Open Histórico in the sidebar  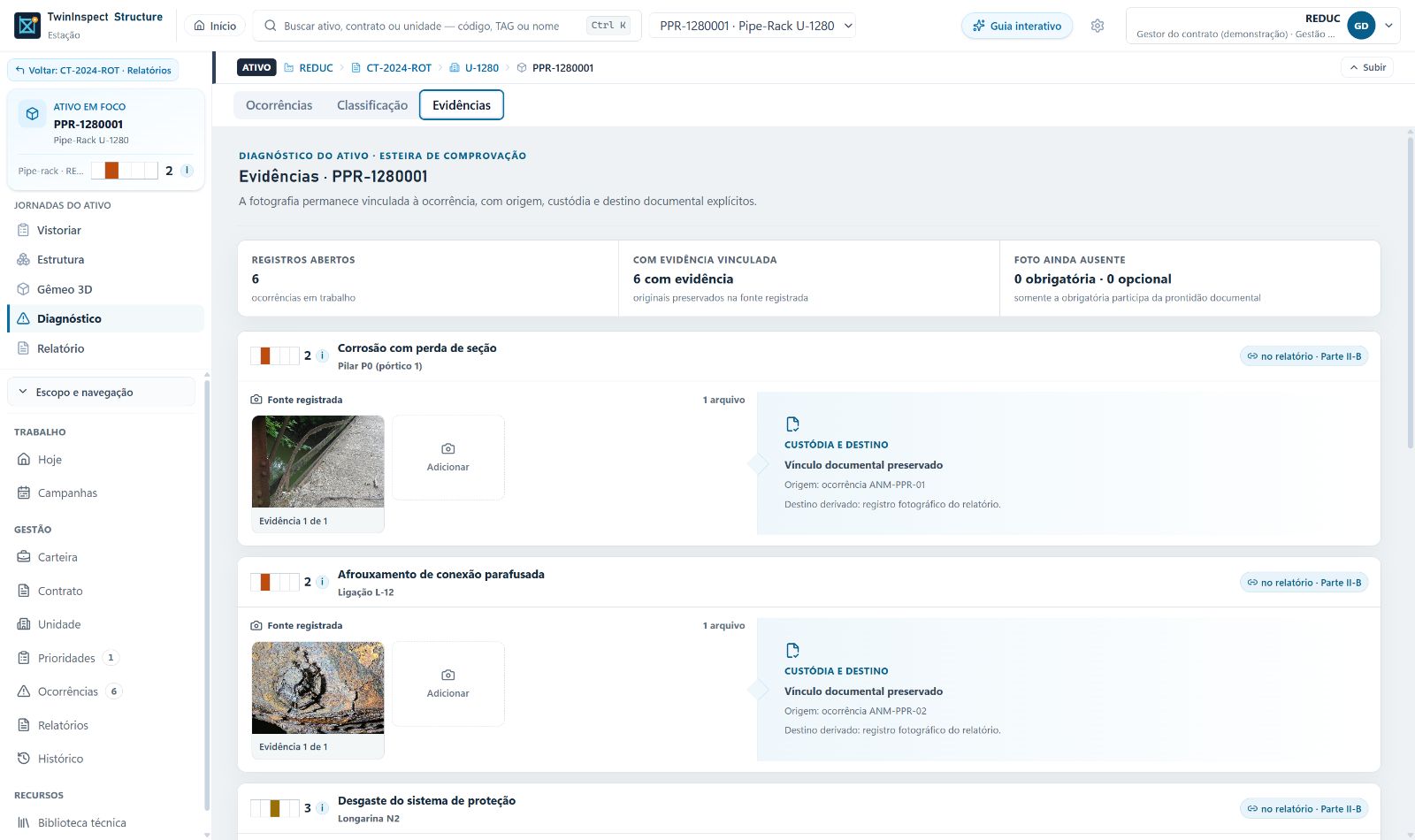(x=101, y=759)
